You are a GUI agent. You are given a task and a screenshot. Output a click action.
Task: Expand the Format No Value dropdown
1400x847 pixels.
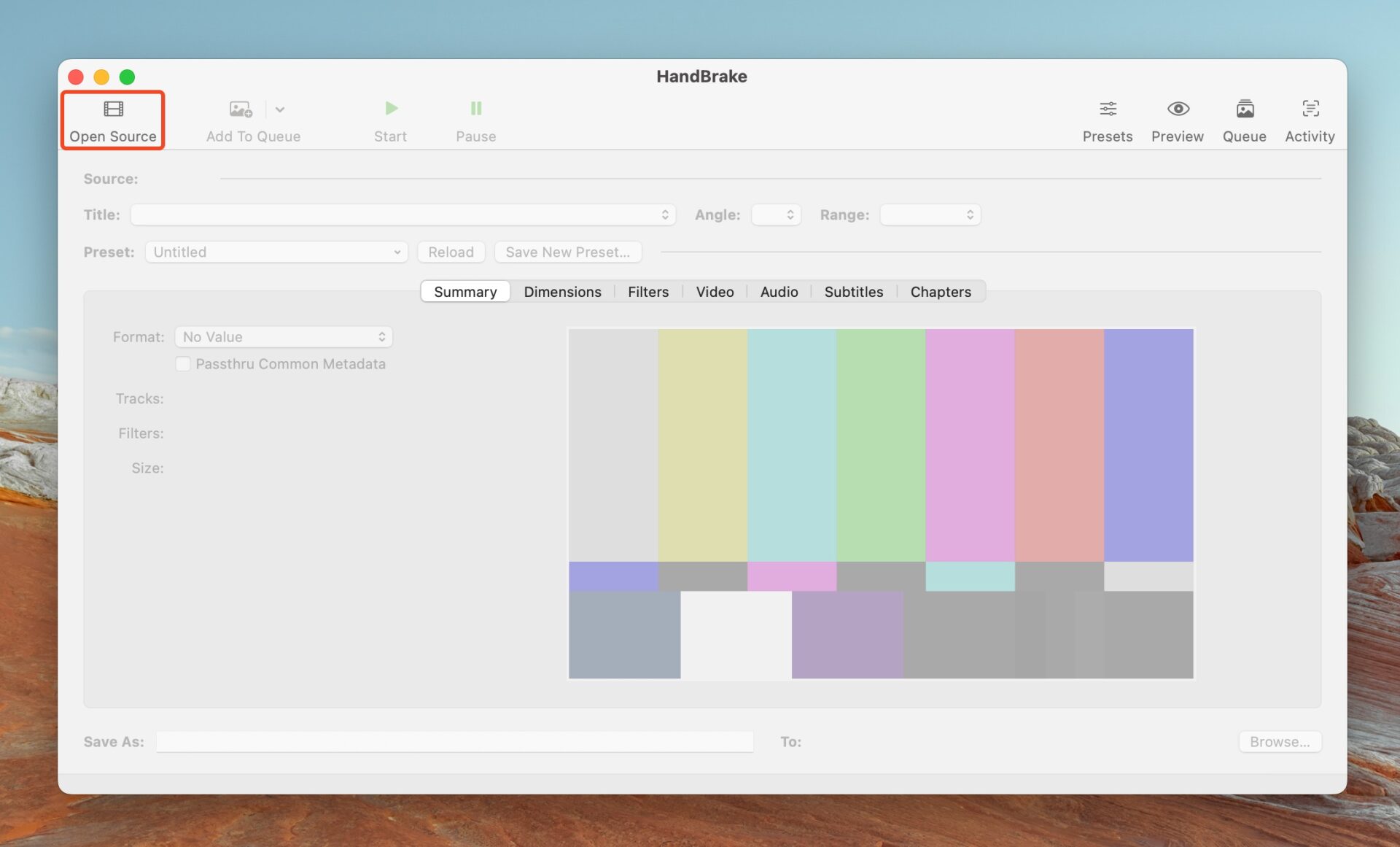284,336
